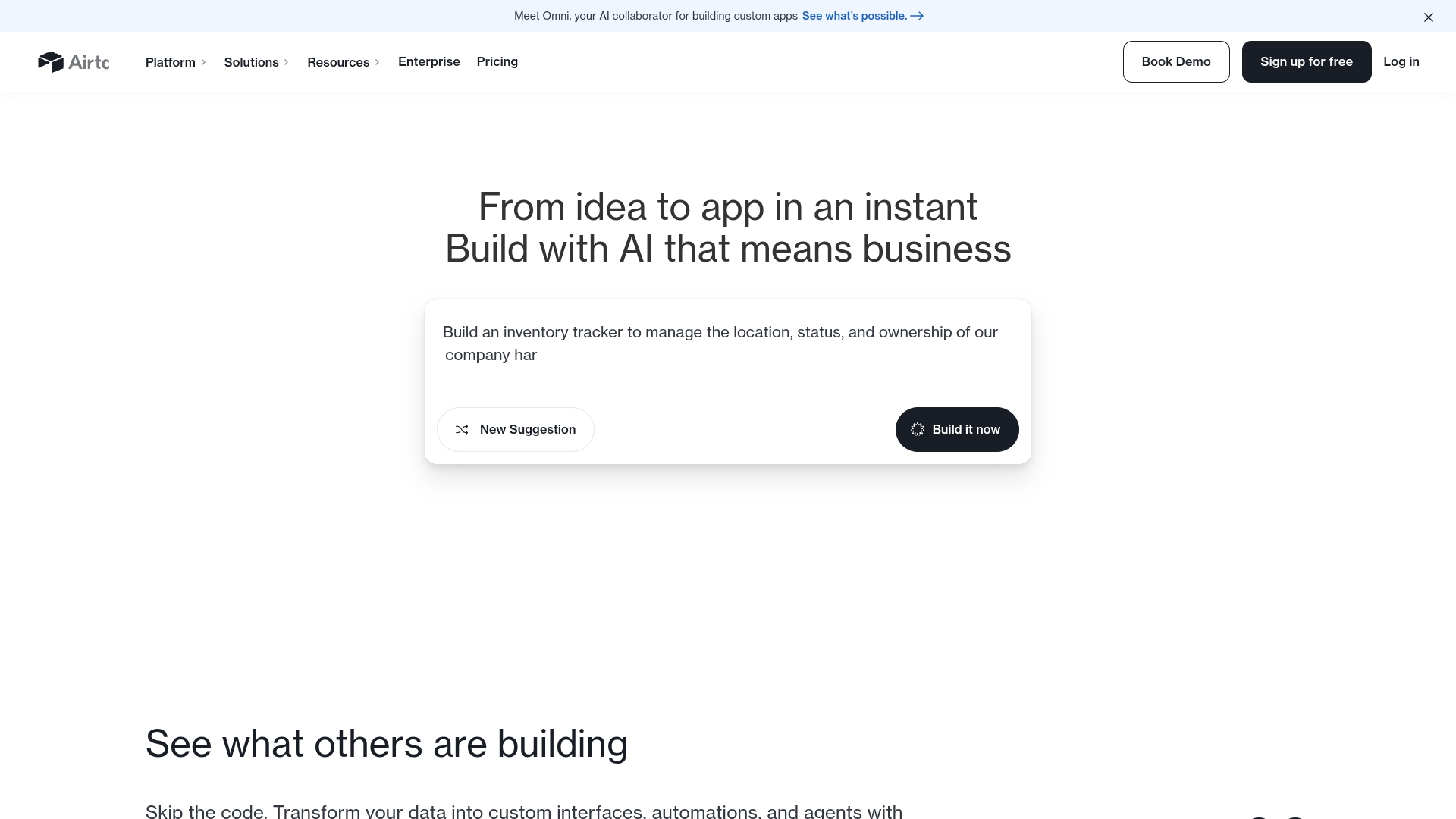Go to the Enterprise page
Image resolution: width=1456 pixels, height=819 pixels.
pos(429,61)
